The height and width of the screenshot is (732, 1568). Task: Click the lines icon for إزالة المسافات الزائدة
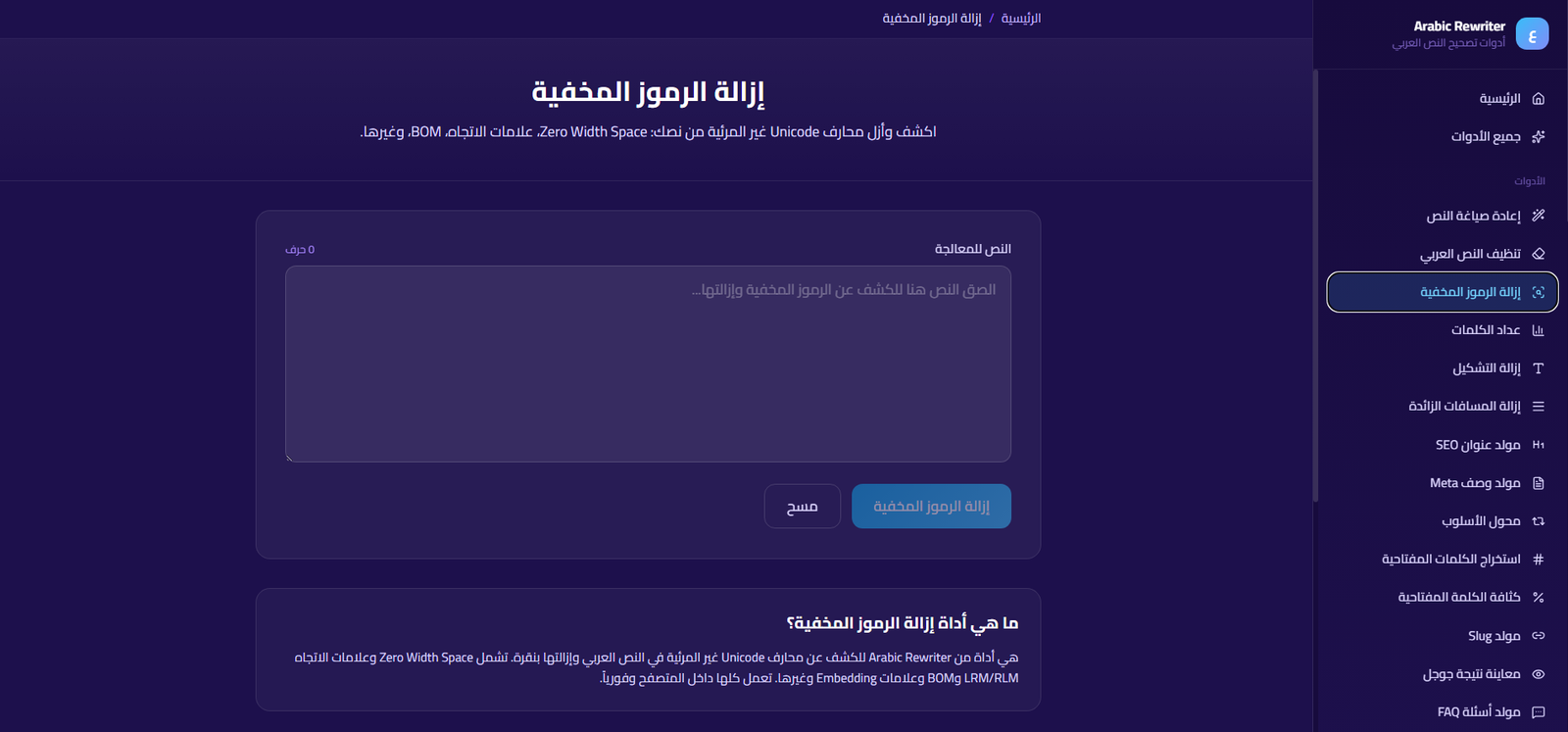(x=1539, y=407)
